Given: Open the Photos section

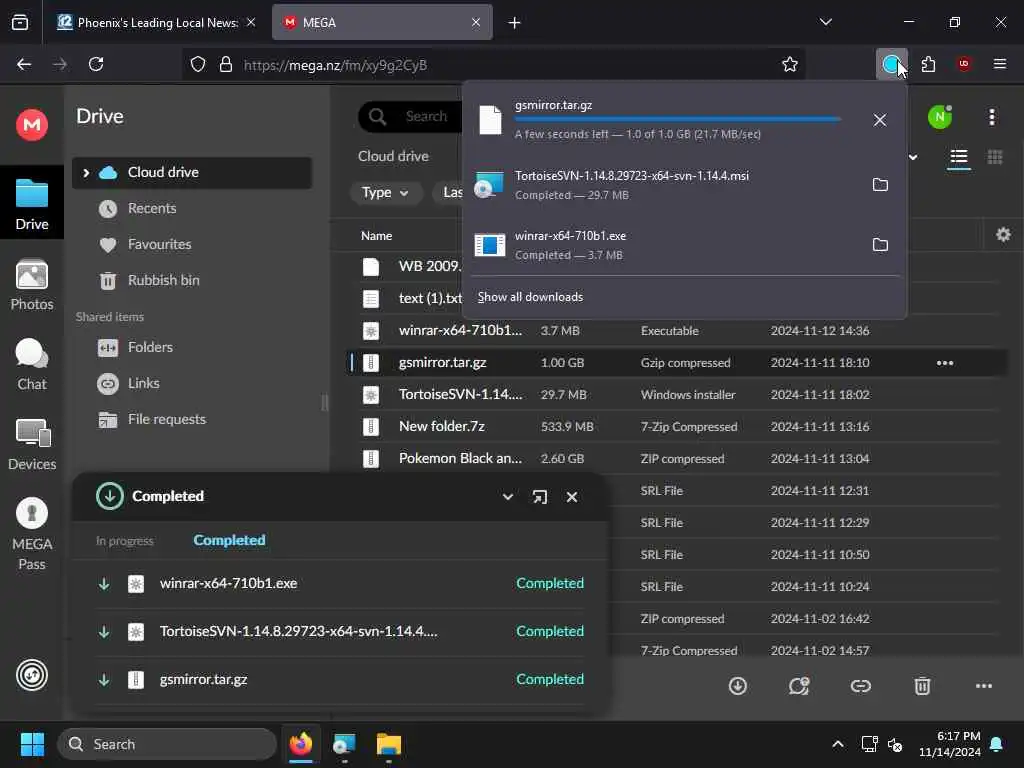Looking at the screenshot, I should 31,284.
